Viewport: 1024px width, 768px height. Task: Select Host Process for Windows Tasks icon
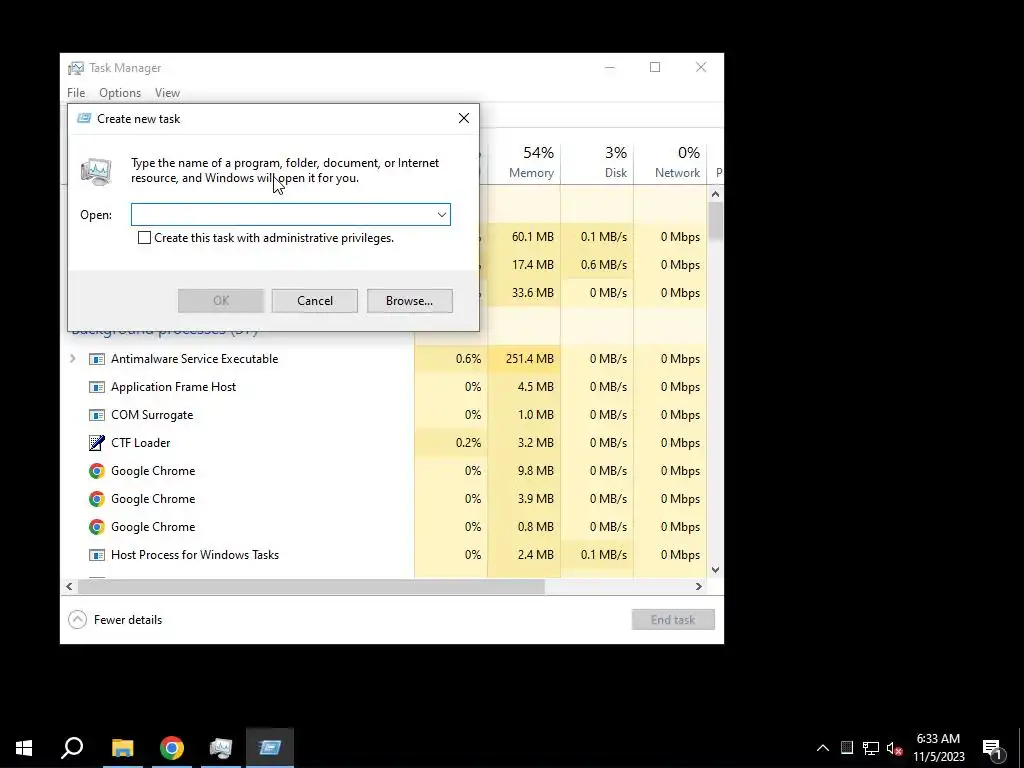pyautogui.click(x=97, y=555)
